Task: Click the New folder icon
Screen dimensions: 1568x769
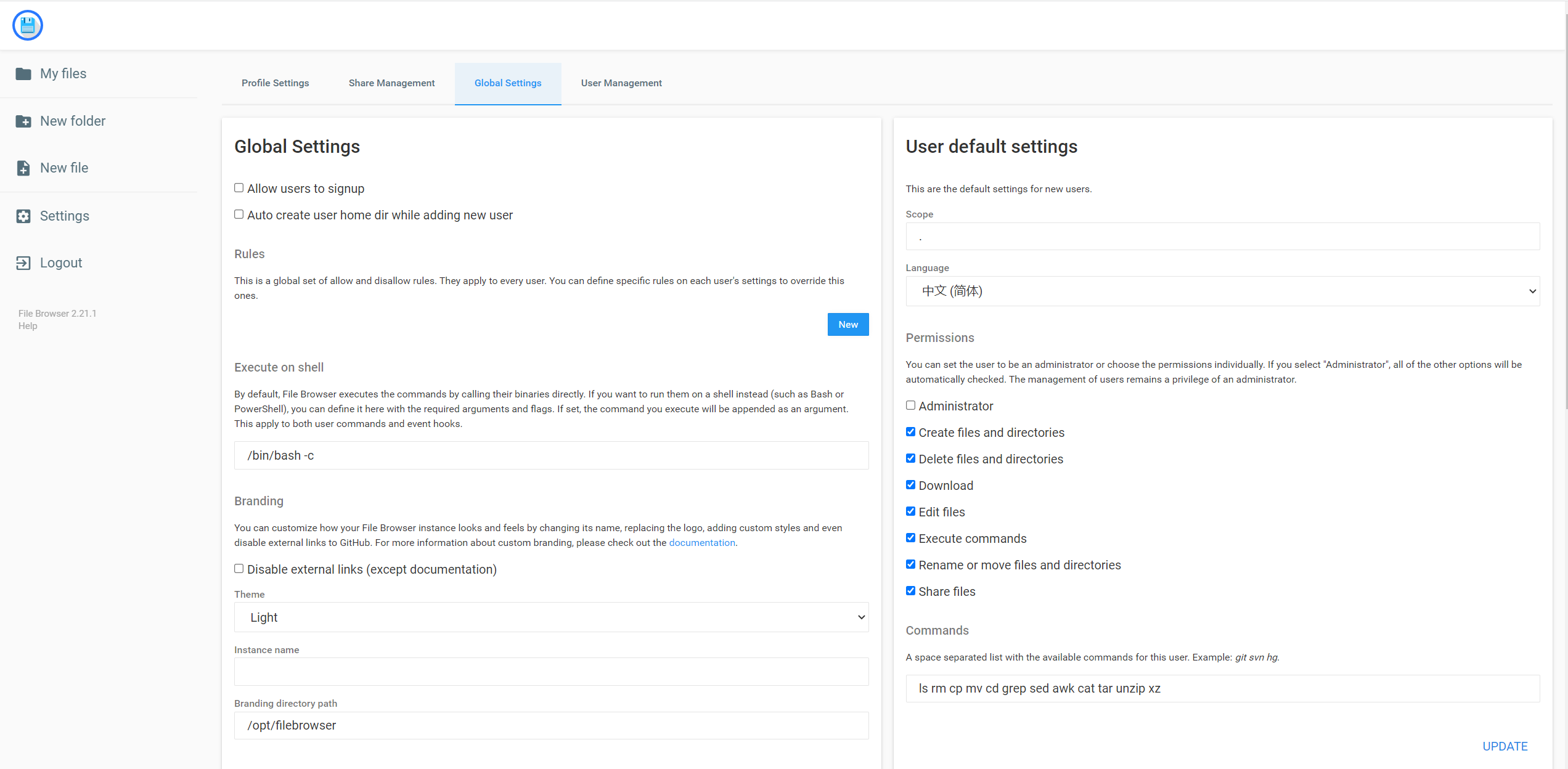Action: pyautogui.click(x=24, y=121)
